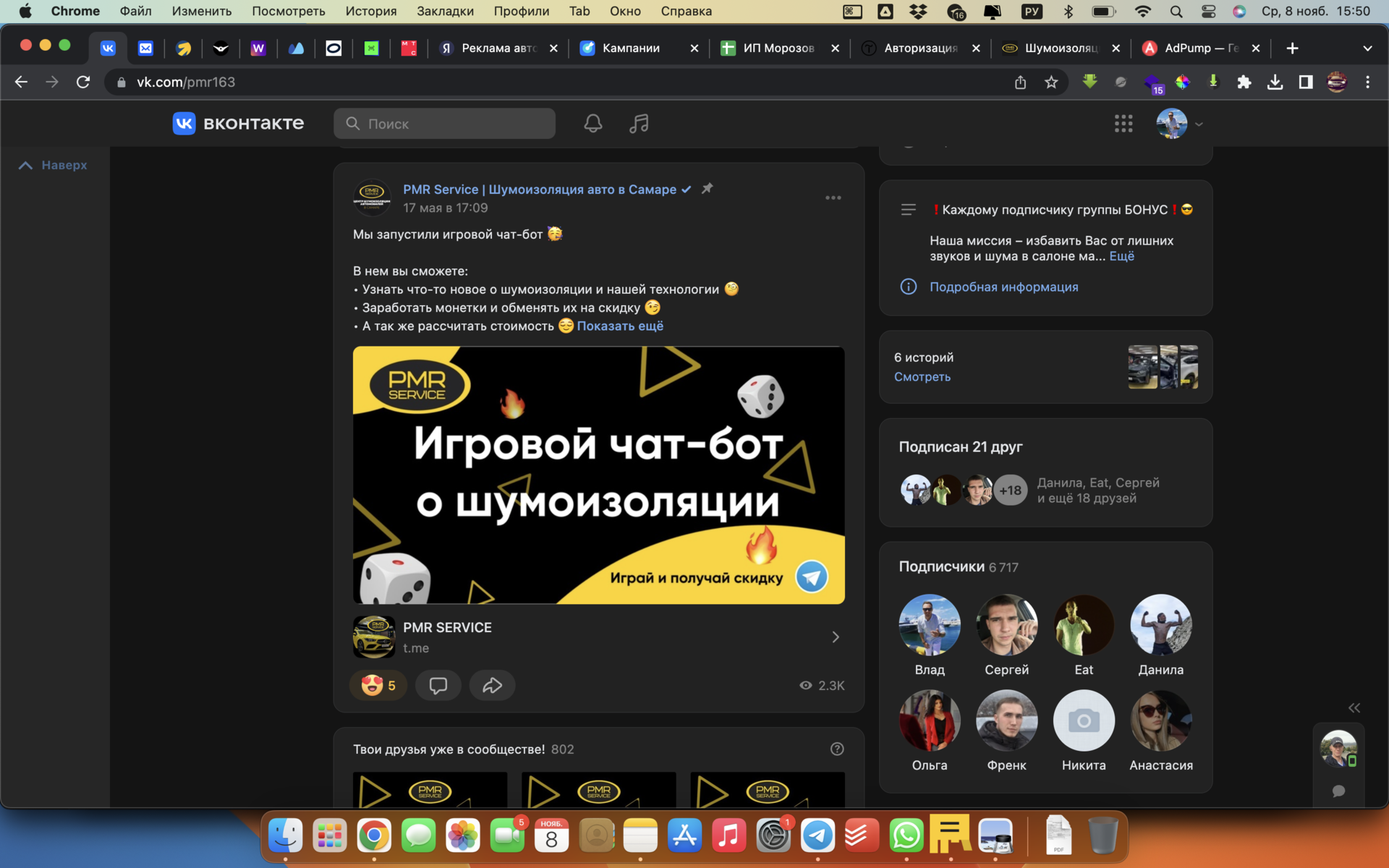The width and height of the screenshot is (1389, 868).
Task: Click Chrome address bar vk.com/pmr163
Action: point(186,82)
